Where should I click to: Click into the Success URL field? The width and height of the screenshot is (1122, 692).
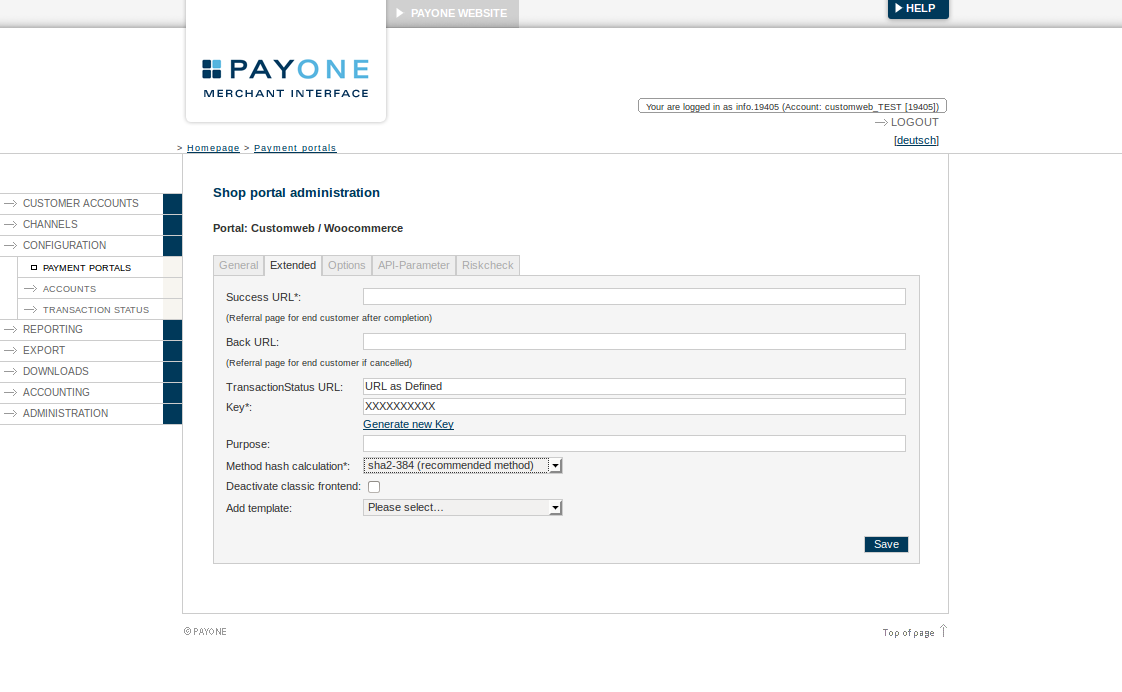coord(634,297)
